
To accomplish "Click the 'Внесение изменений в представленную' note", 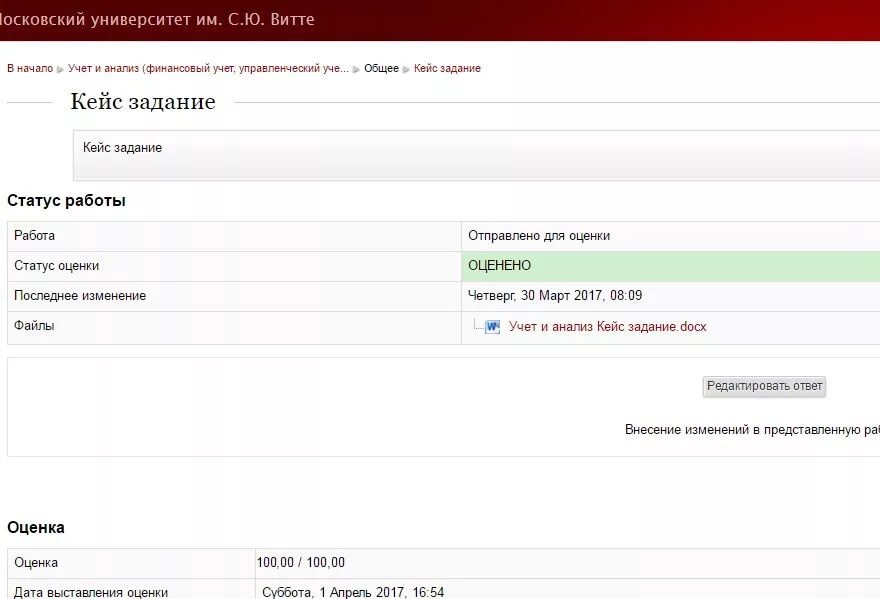I will (752, 430).
